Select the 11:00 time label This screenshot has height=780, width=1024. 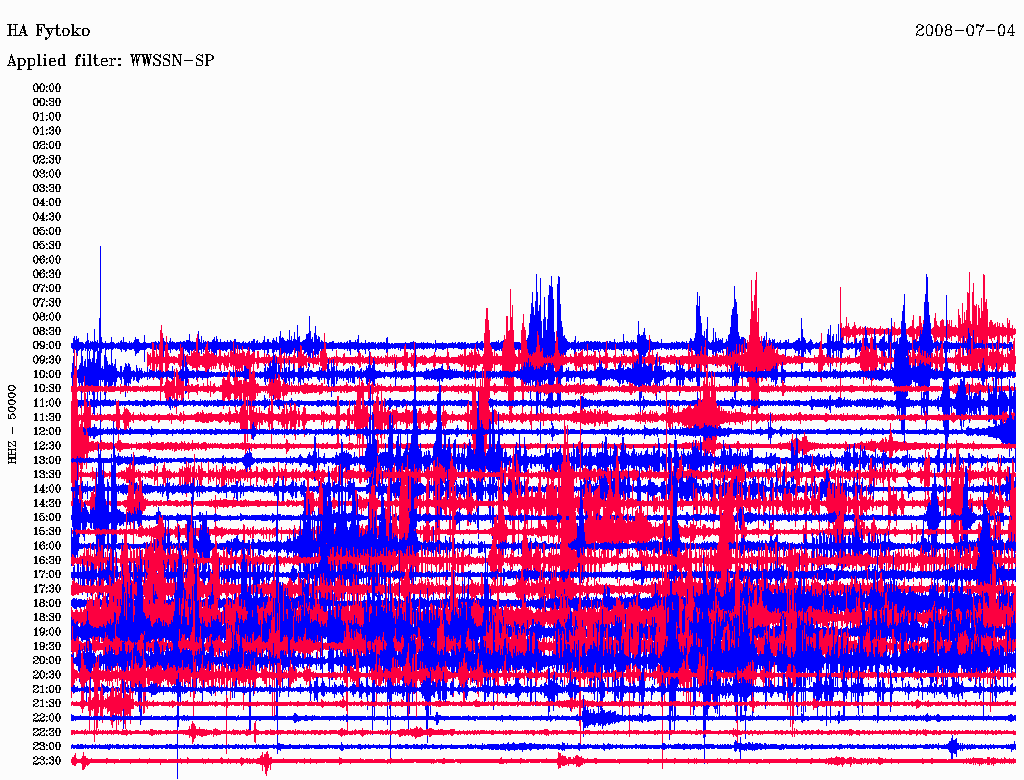pyautogui.click(x=47, y=403)
